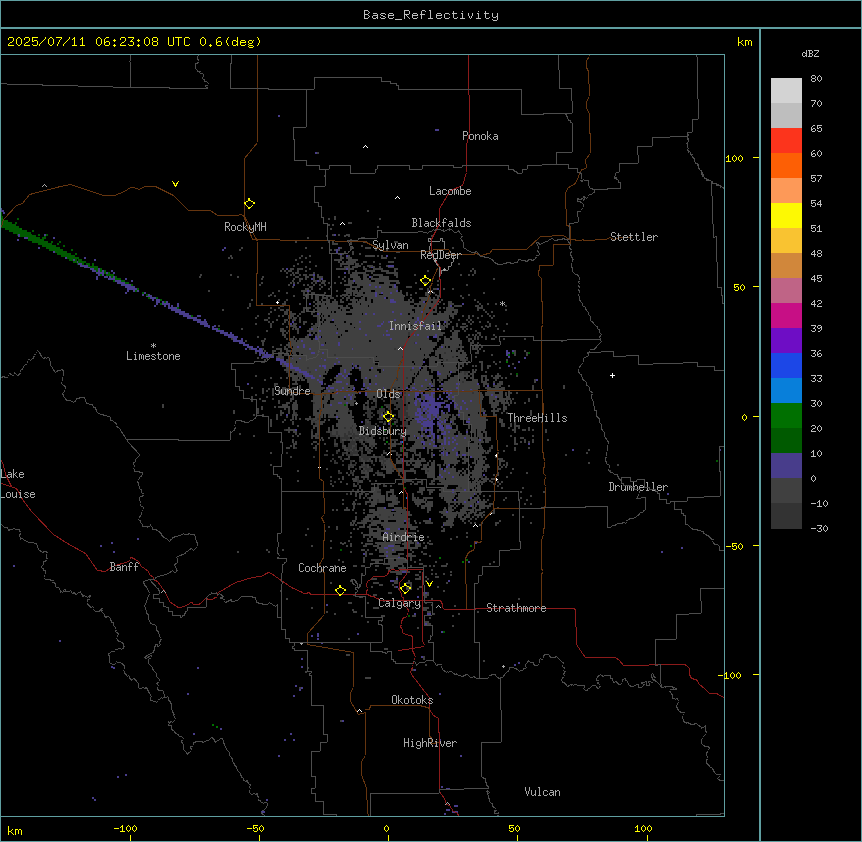The image size is (862, 842).
Task: Click the blue 36-33 dBZ legend swatch
Action: click(786, 365)
